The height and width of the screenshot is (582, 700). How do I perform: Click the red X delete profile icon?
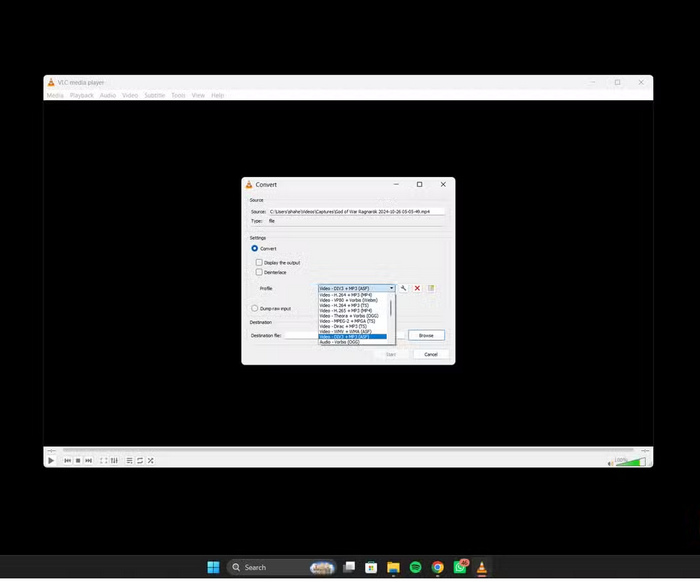[x=417, y=288]
